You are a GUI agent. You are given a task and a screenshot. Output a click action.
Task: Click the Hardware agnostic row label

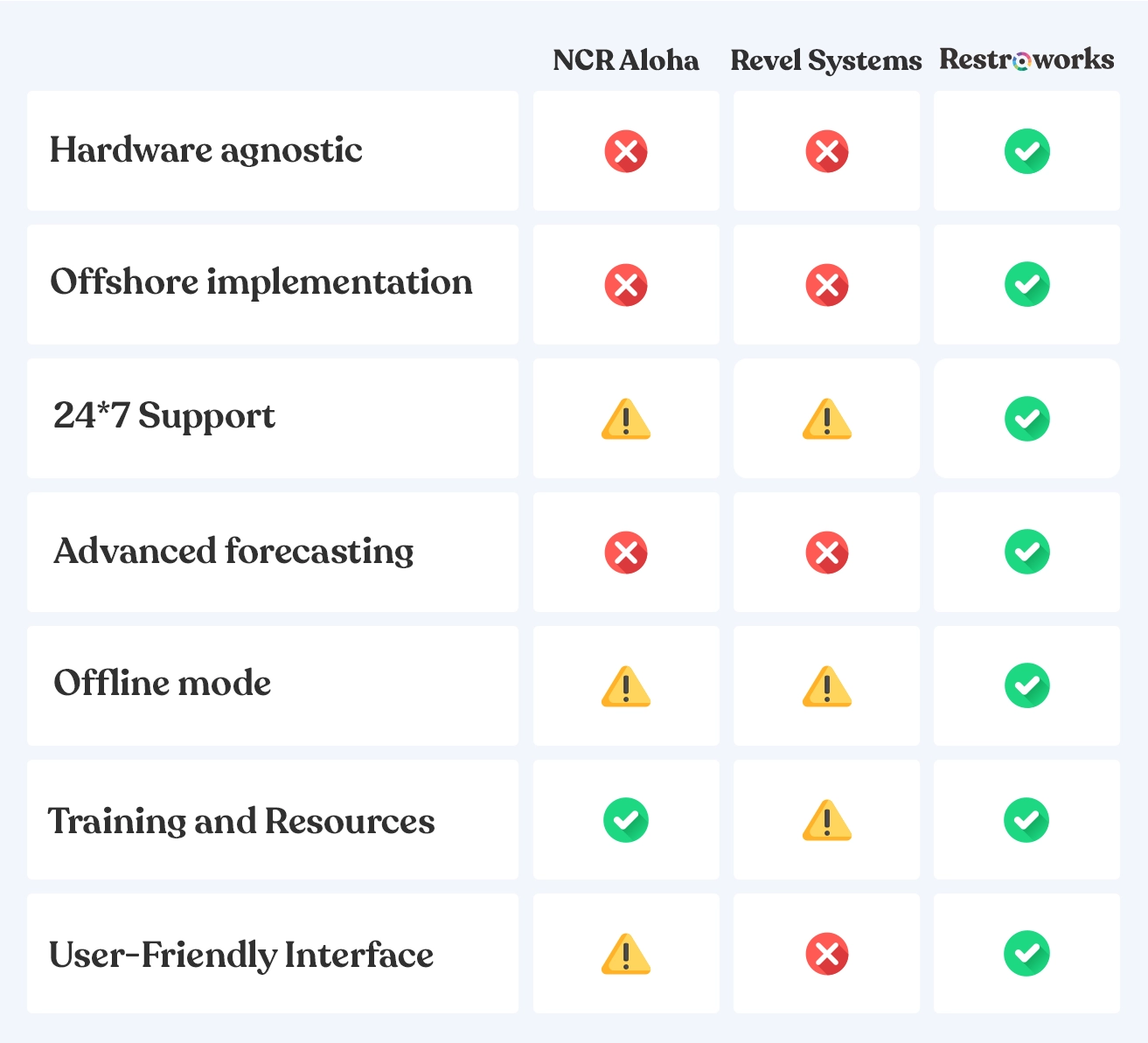(x=206, y=150)
